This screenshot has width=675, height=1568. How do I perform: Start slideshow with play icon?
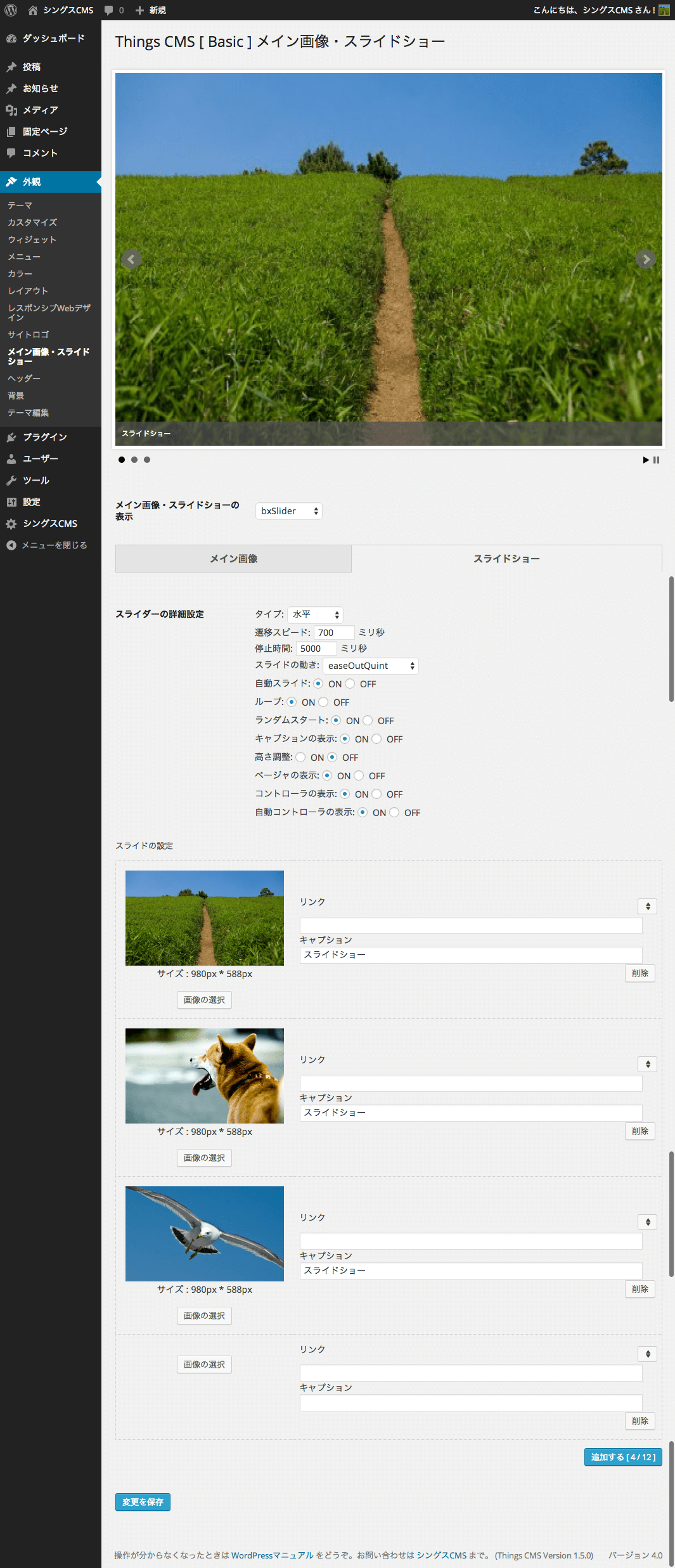tap(646, 460)
